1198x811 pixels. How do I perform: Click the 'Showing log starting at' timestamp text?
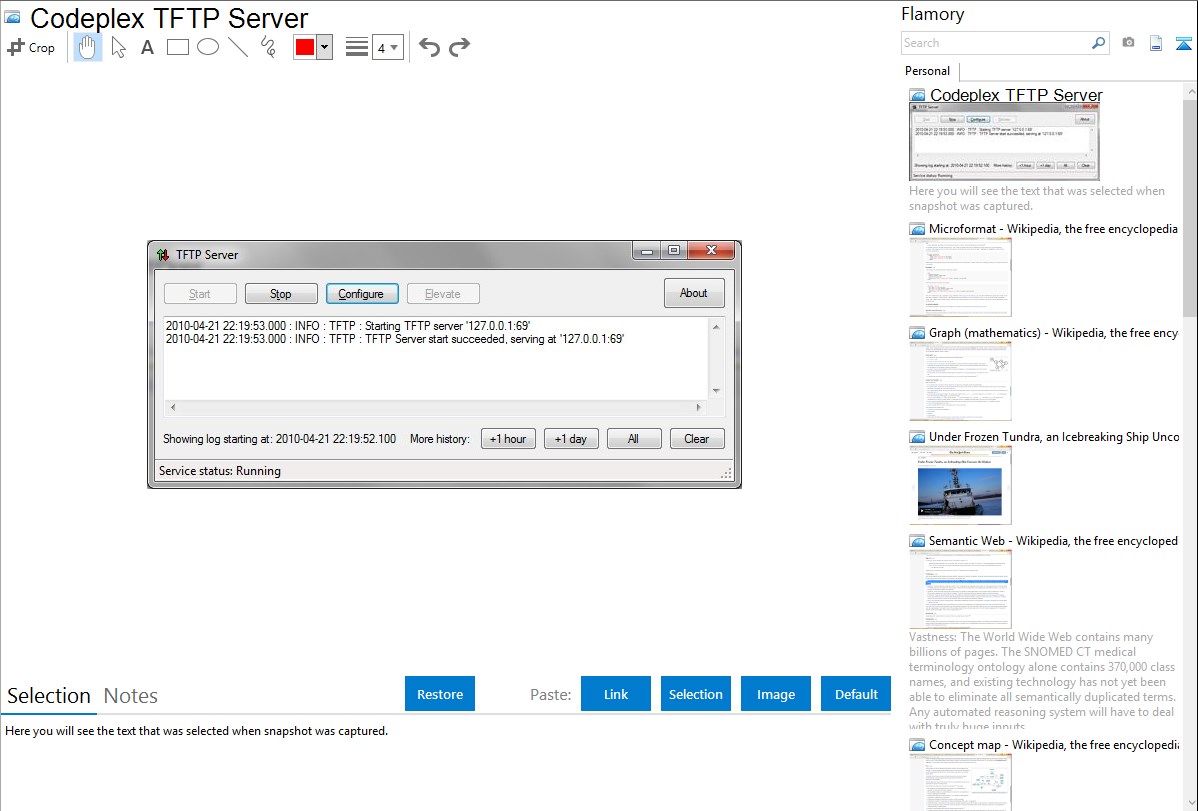click(280, 439)
